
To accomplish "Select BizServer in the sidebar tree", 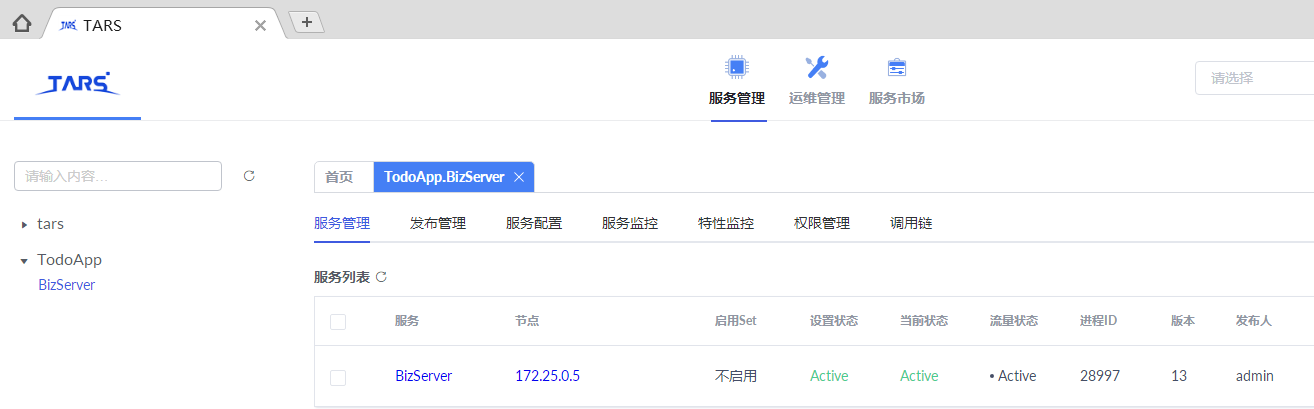I will click(x=66, y=285).
